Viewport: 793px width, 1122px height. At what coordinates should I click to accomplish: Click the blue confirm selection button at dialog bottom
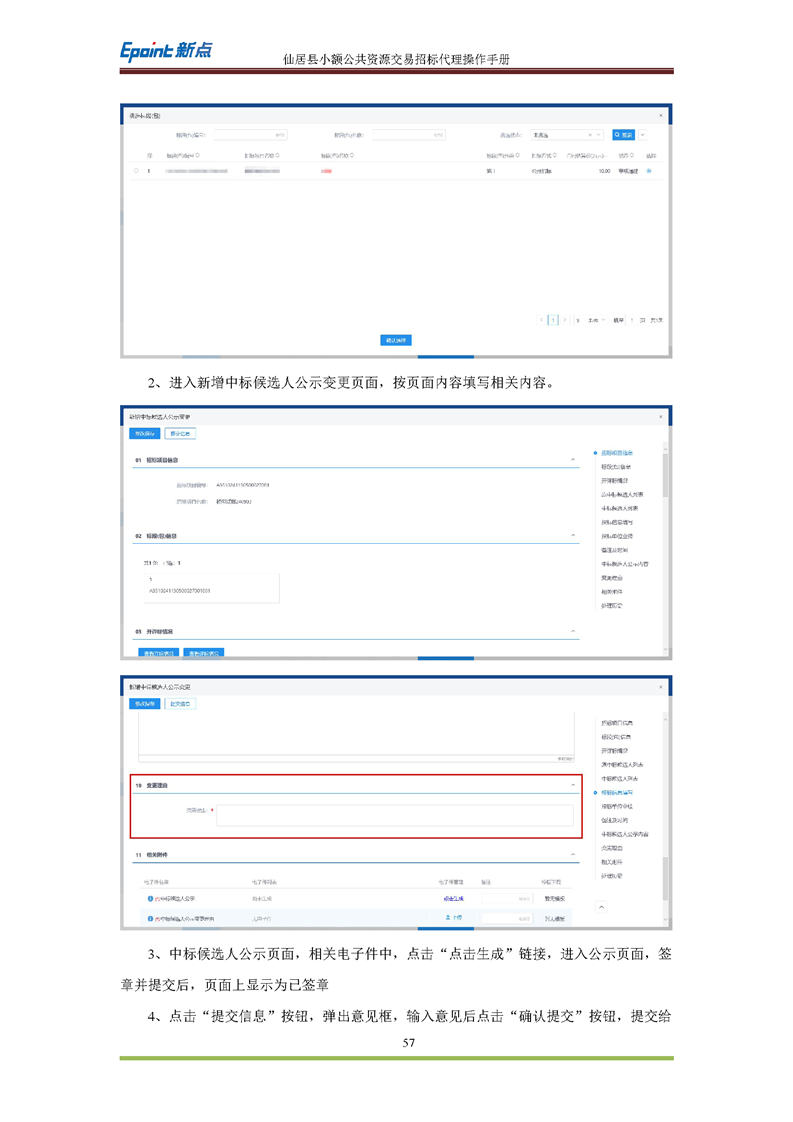coord(396,340)
